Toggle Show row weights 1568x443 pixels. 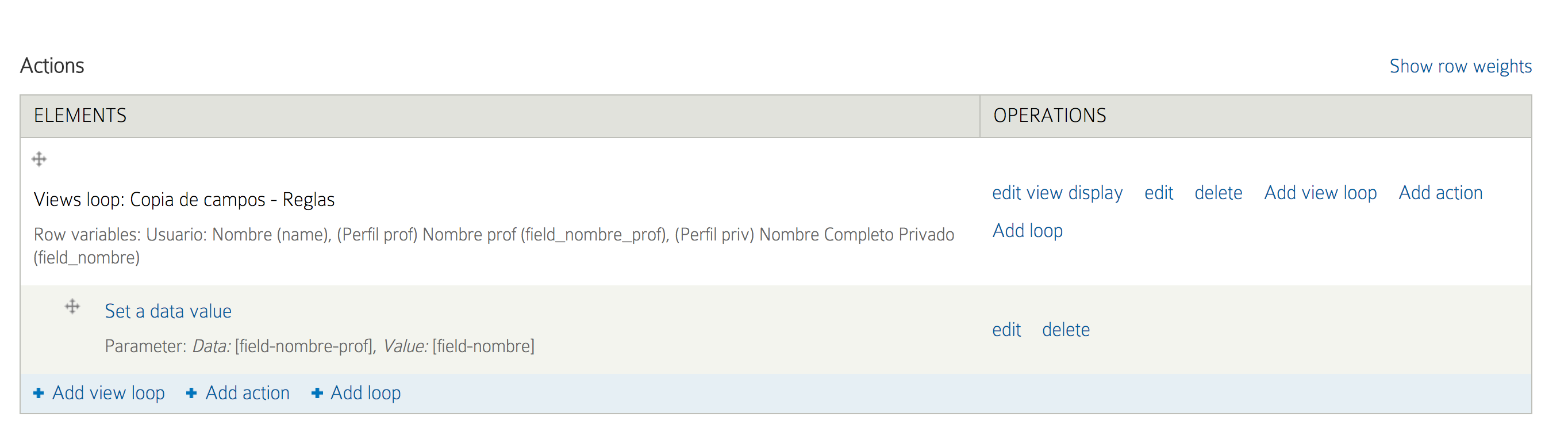(x=1461, y=66)
